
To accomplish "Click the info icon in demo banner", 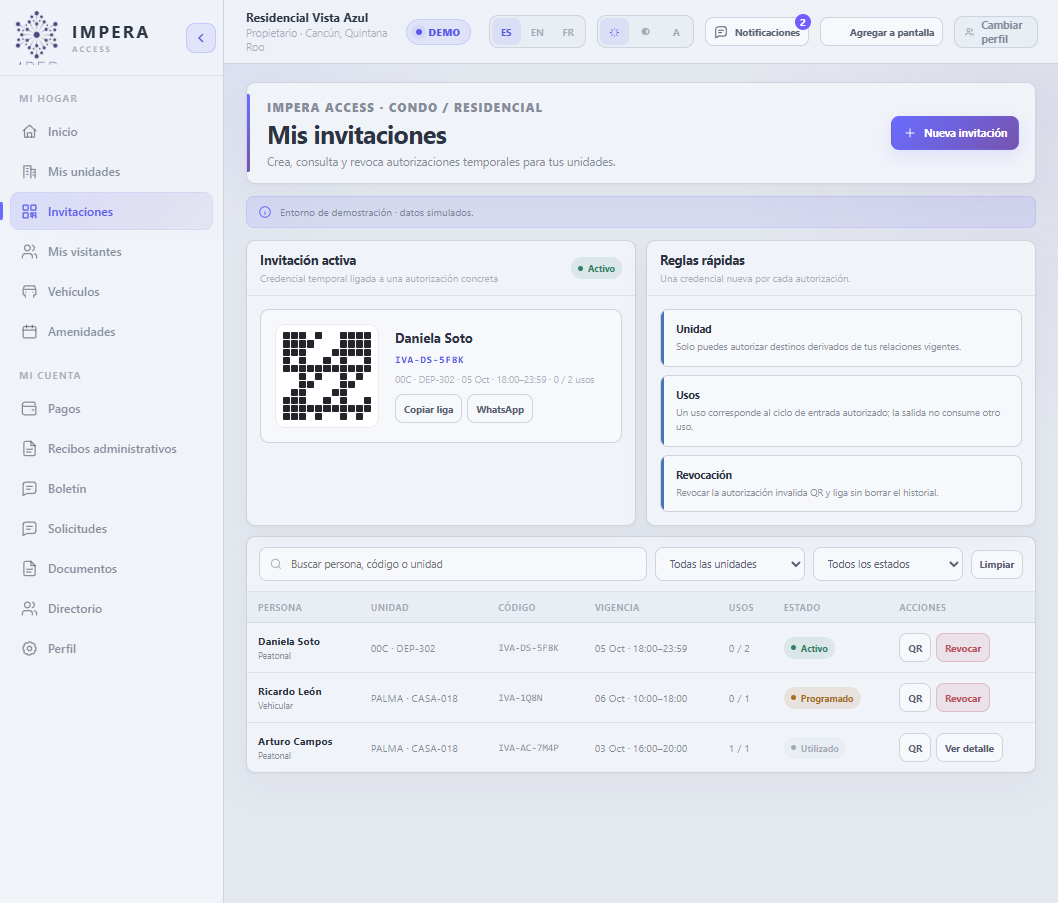I will pos(265,213).
